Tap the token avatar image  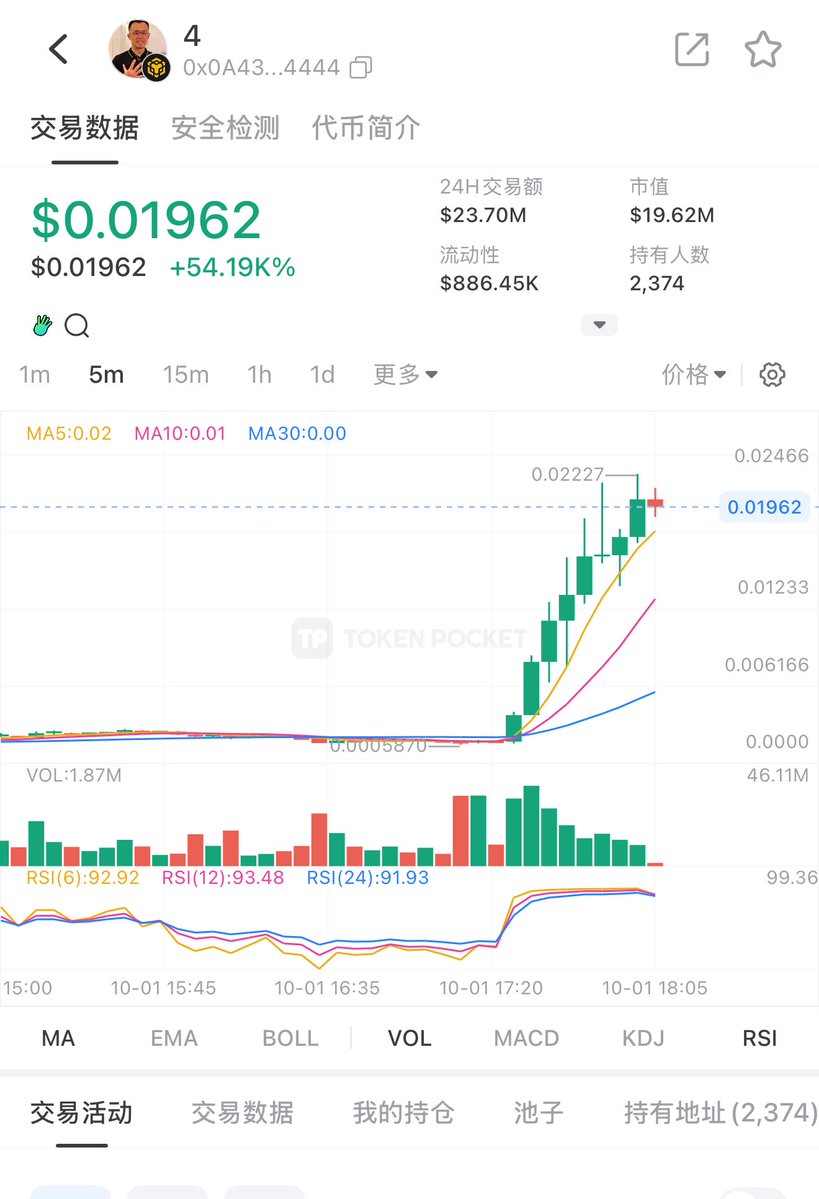139,49
